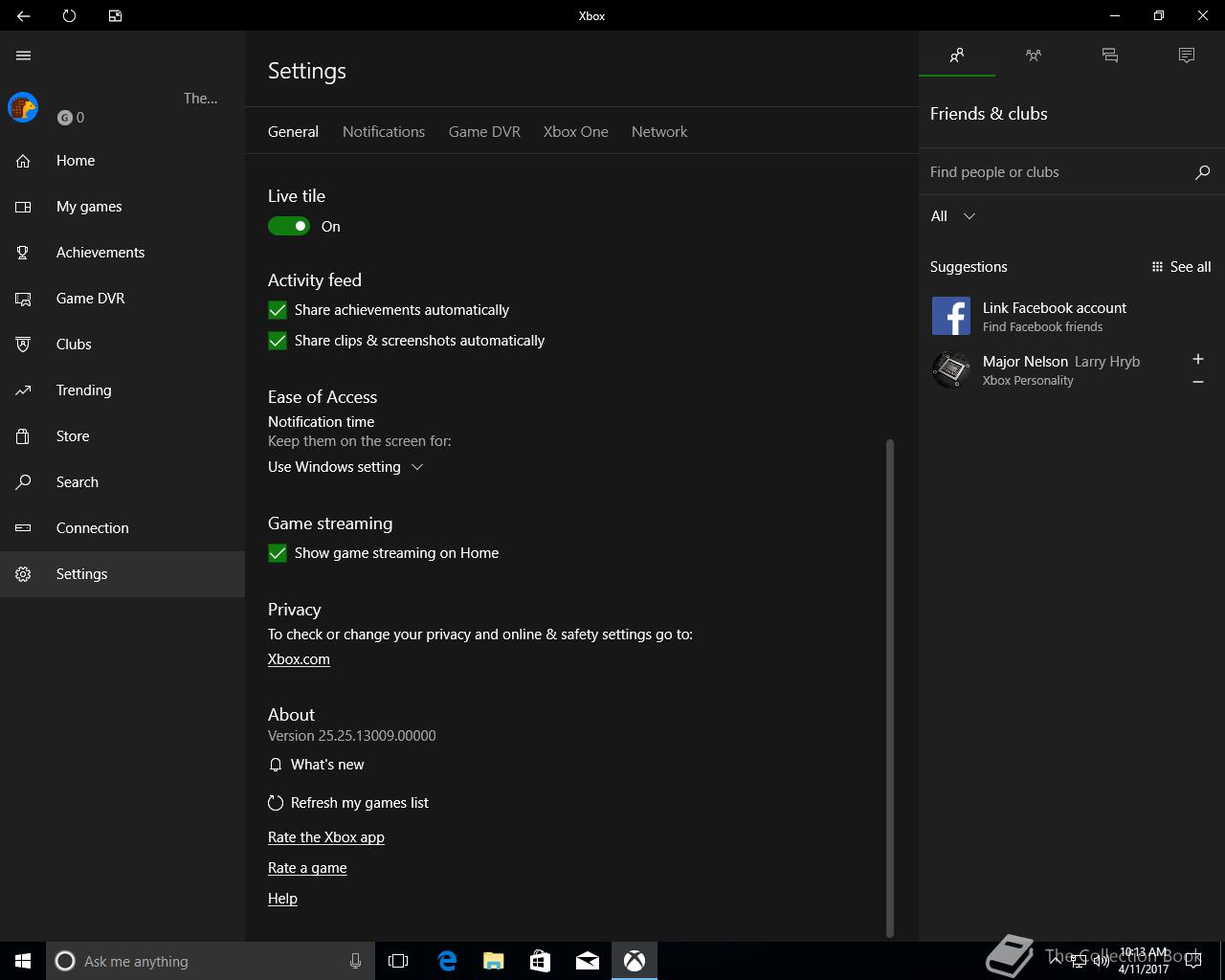Open the Use Windows setting dropdown

pos(345,467)
